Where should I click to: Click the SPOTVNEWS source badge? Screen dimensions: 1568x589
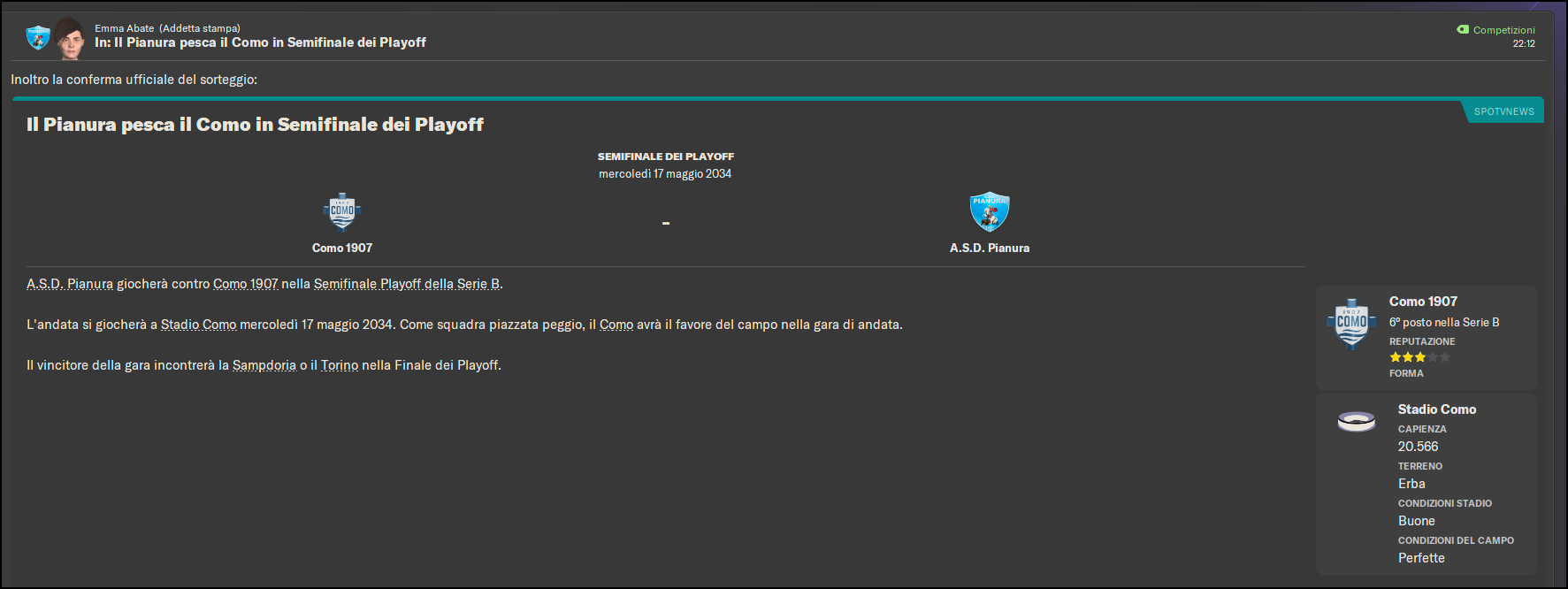pyautogui.click(x=1503, y=111)
